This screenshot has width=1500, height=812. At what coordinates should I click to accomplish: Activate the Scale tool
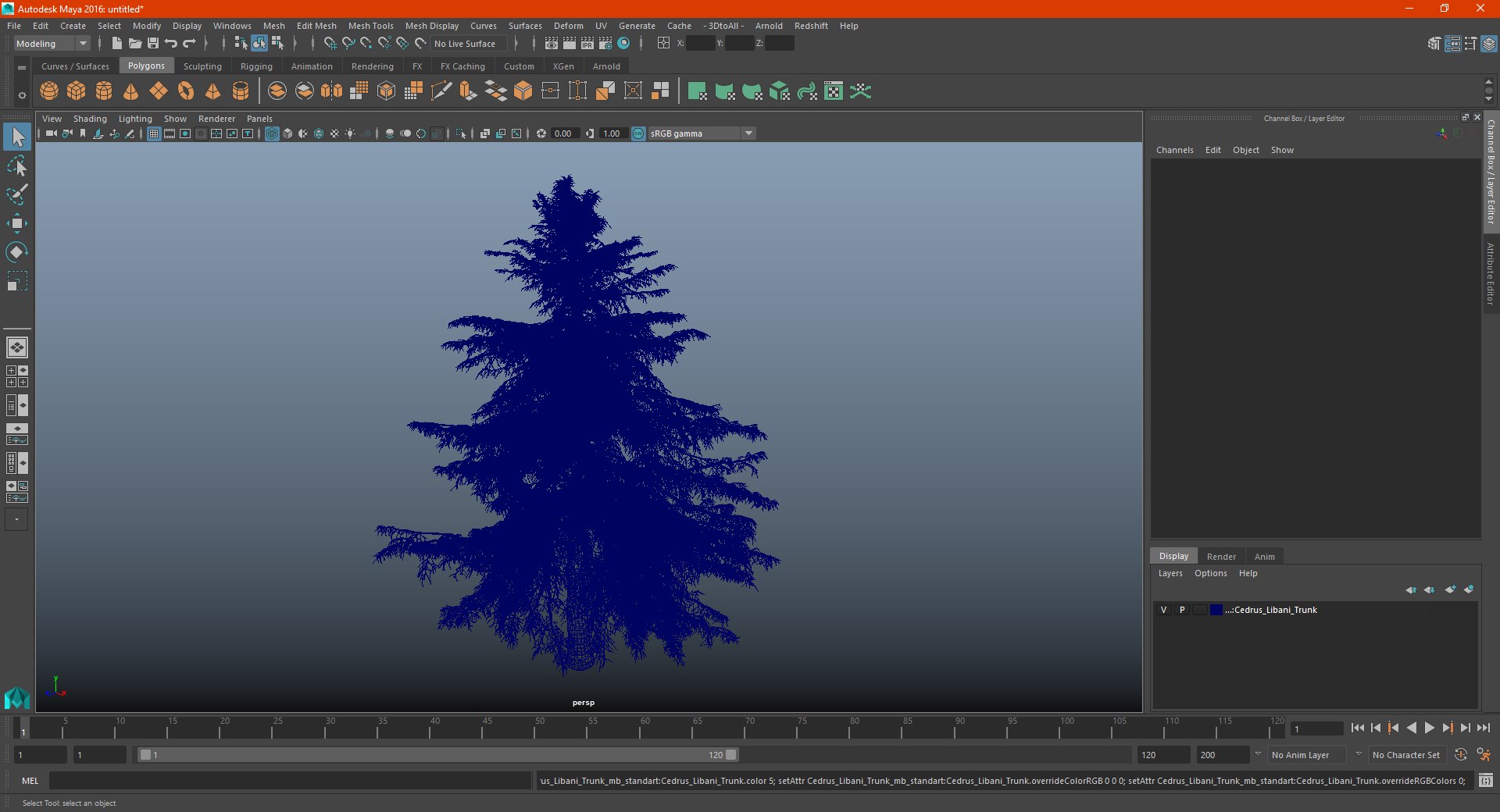(17, 281)
